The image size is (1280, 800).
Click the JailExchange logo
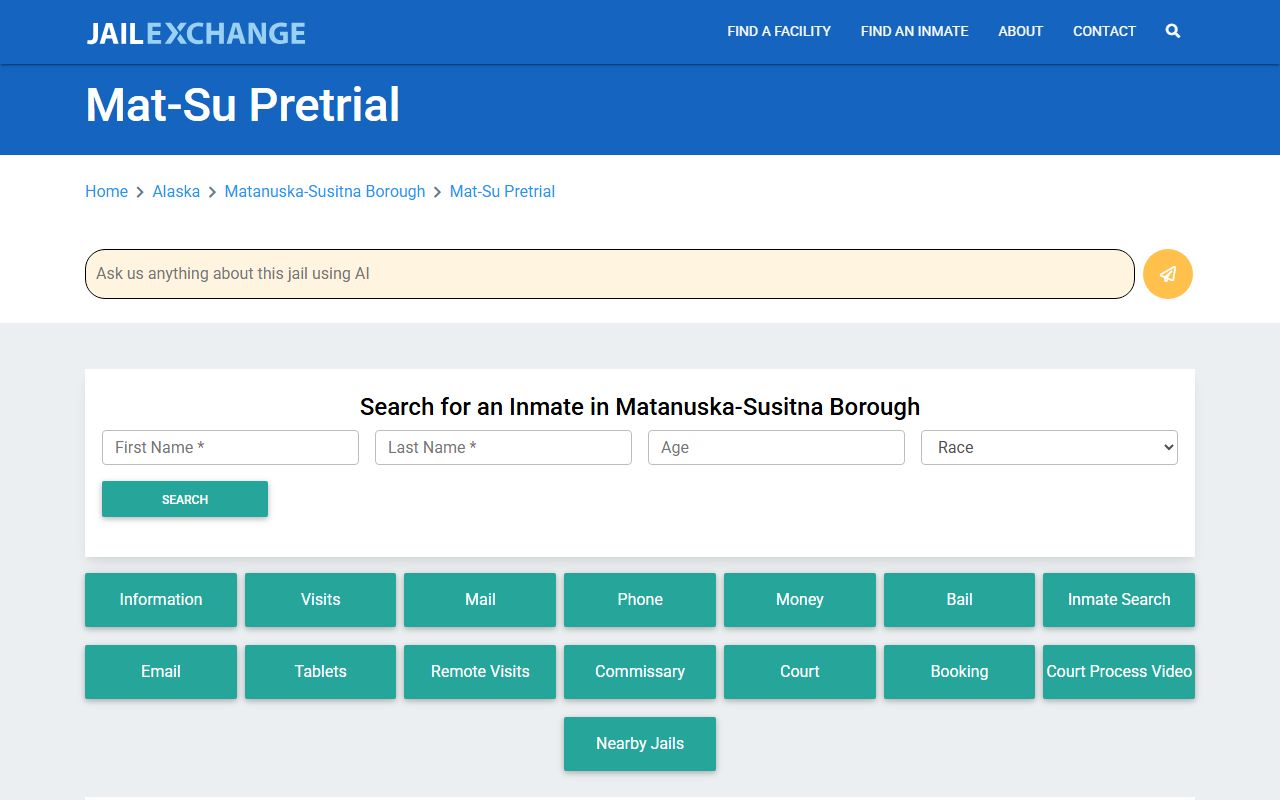tap(196, 33)
